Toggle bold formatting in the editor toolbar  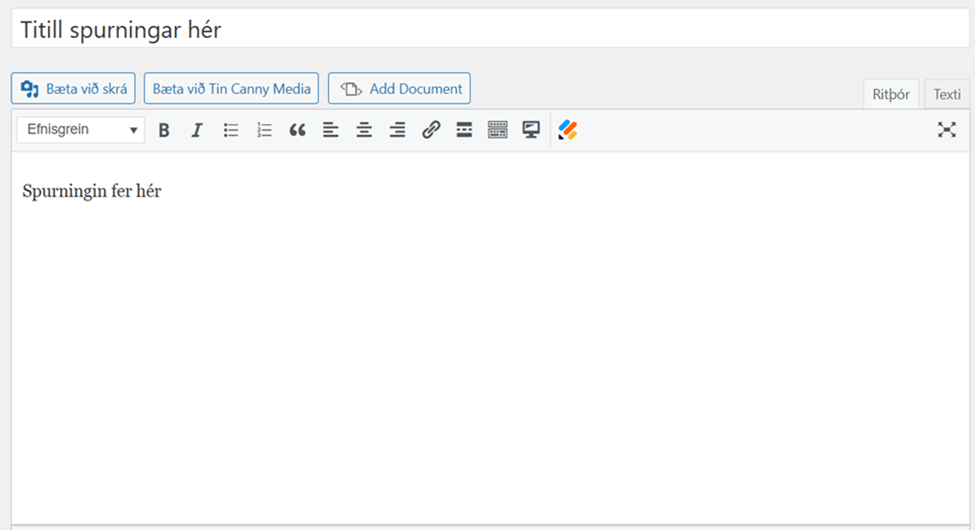point(164,130)
